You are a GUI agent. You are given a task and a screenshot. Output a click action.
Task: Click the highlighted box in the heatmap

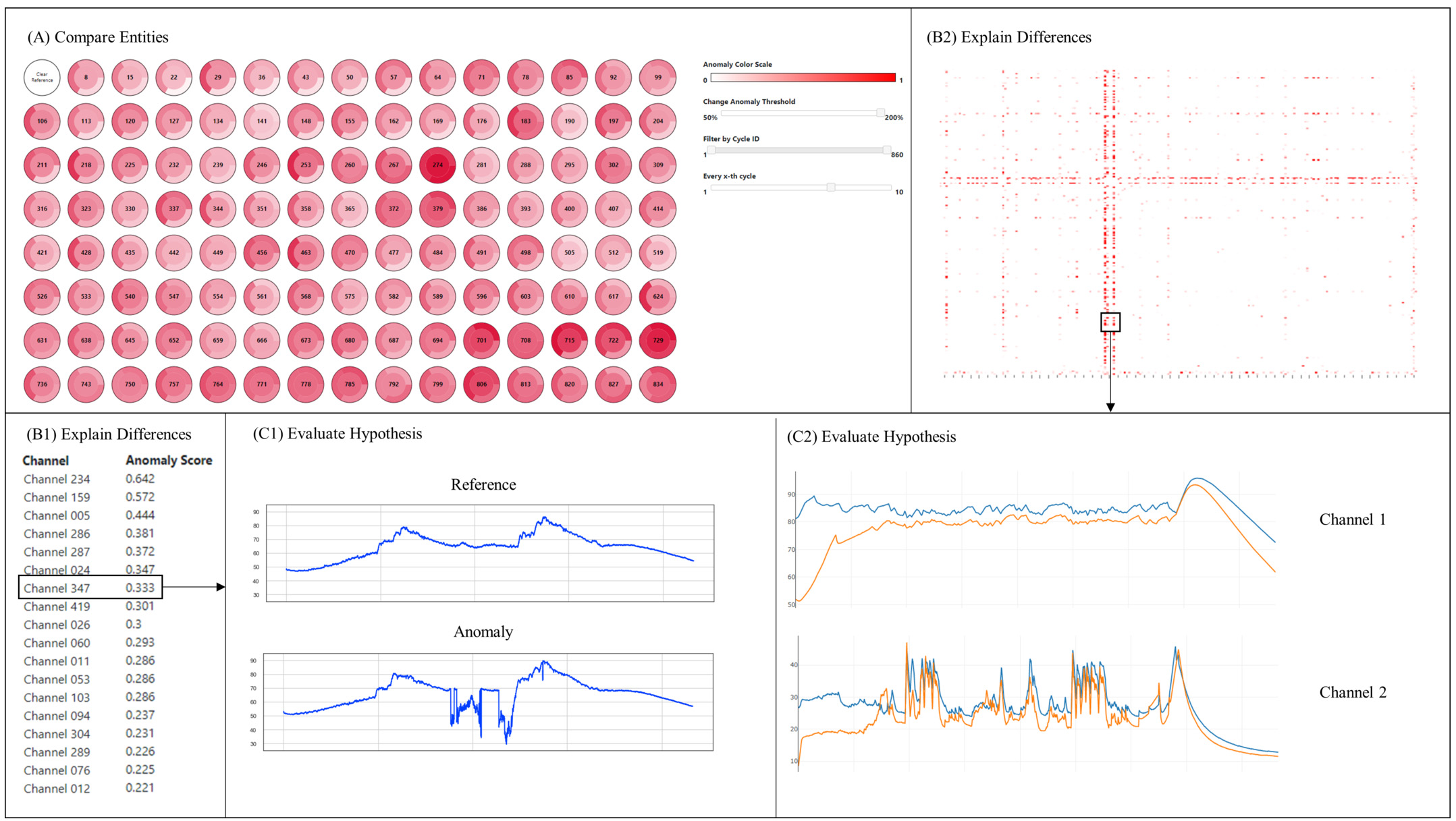click(x=1110, y=322)
